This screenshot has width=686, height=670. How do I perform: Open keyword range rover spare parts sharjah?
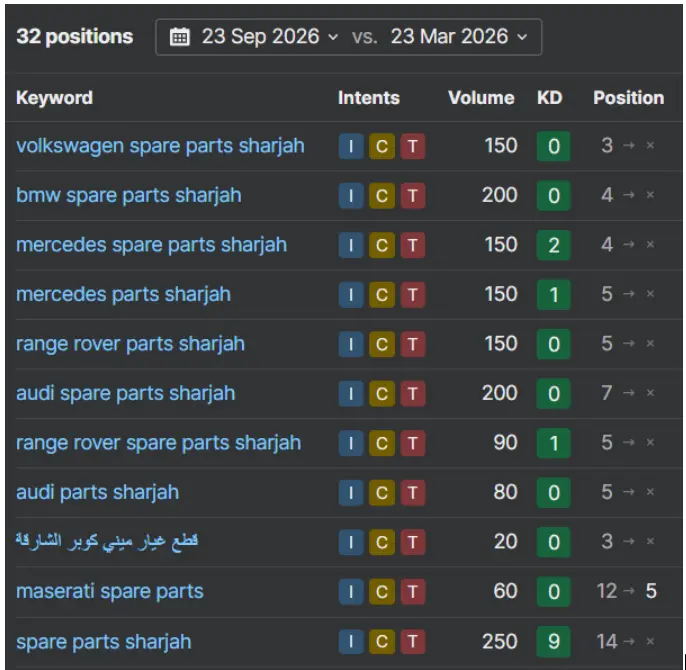[158, 442]
